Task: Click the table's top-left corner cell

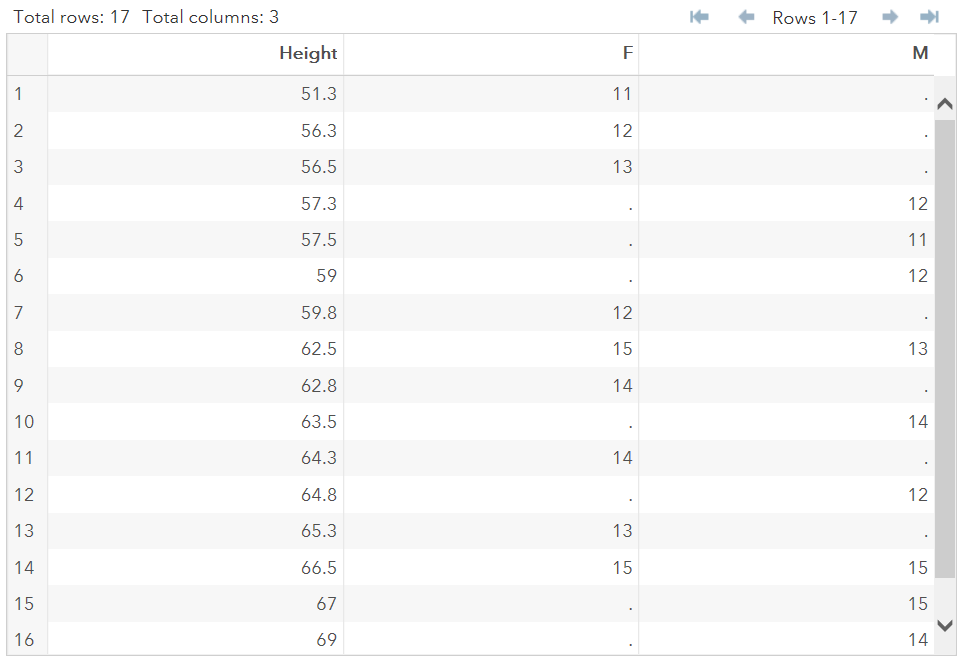Action: (27, 54)
